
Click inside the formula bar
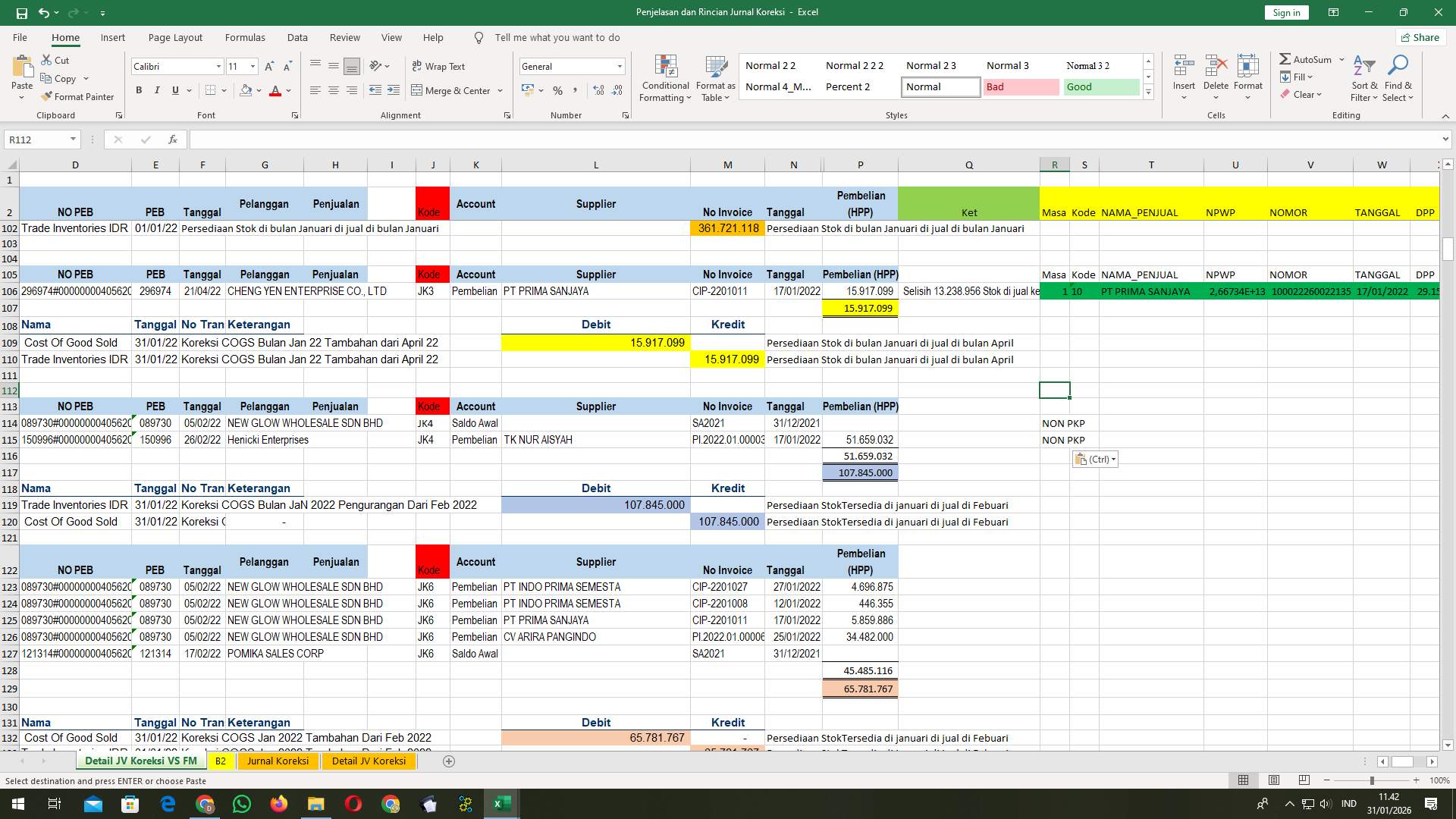531,140
